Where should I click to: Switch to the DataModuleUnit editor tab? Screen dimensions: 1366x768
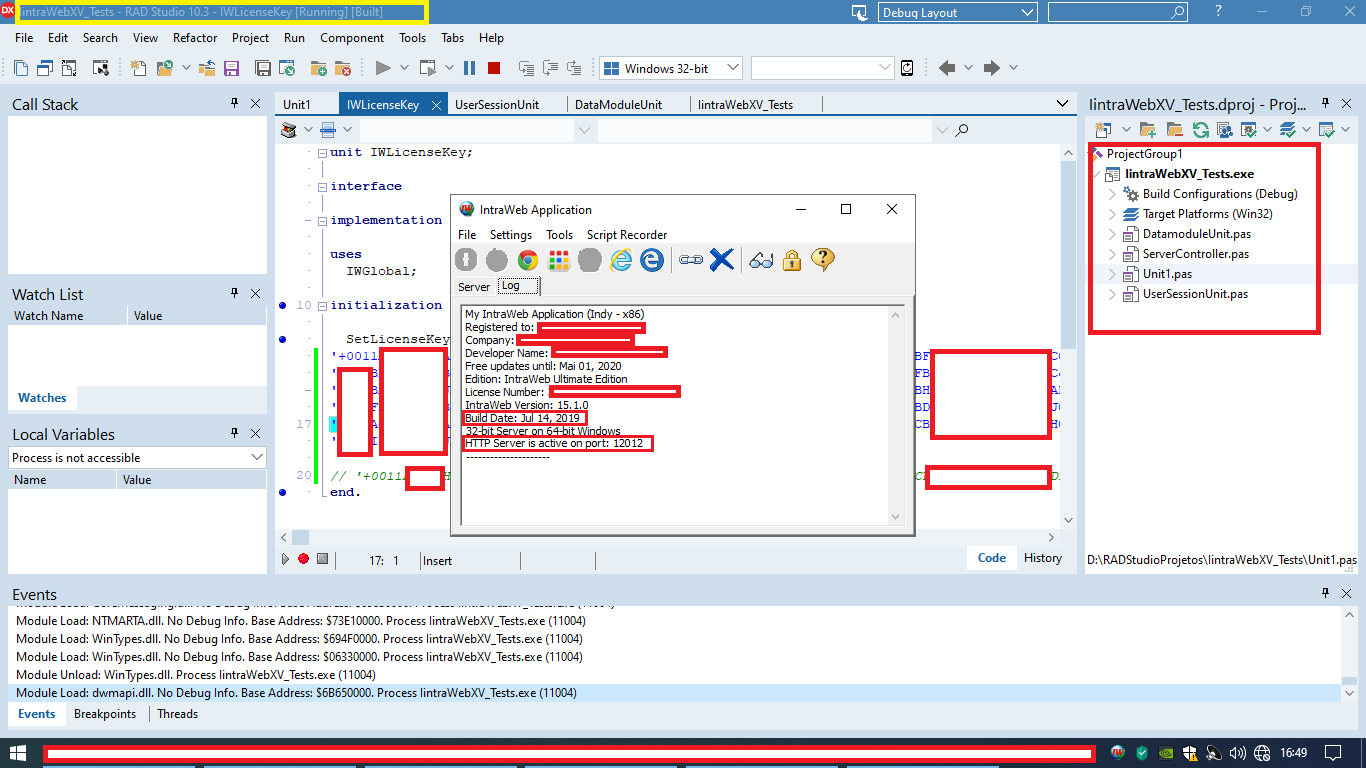pos(619,104)
